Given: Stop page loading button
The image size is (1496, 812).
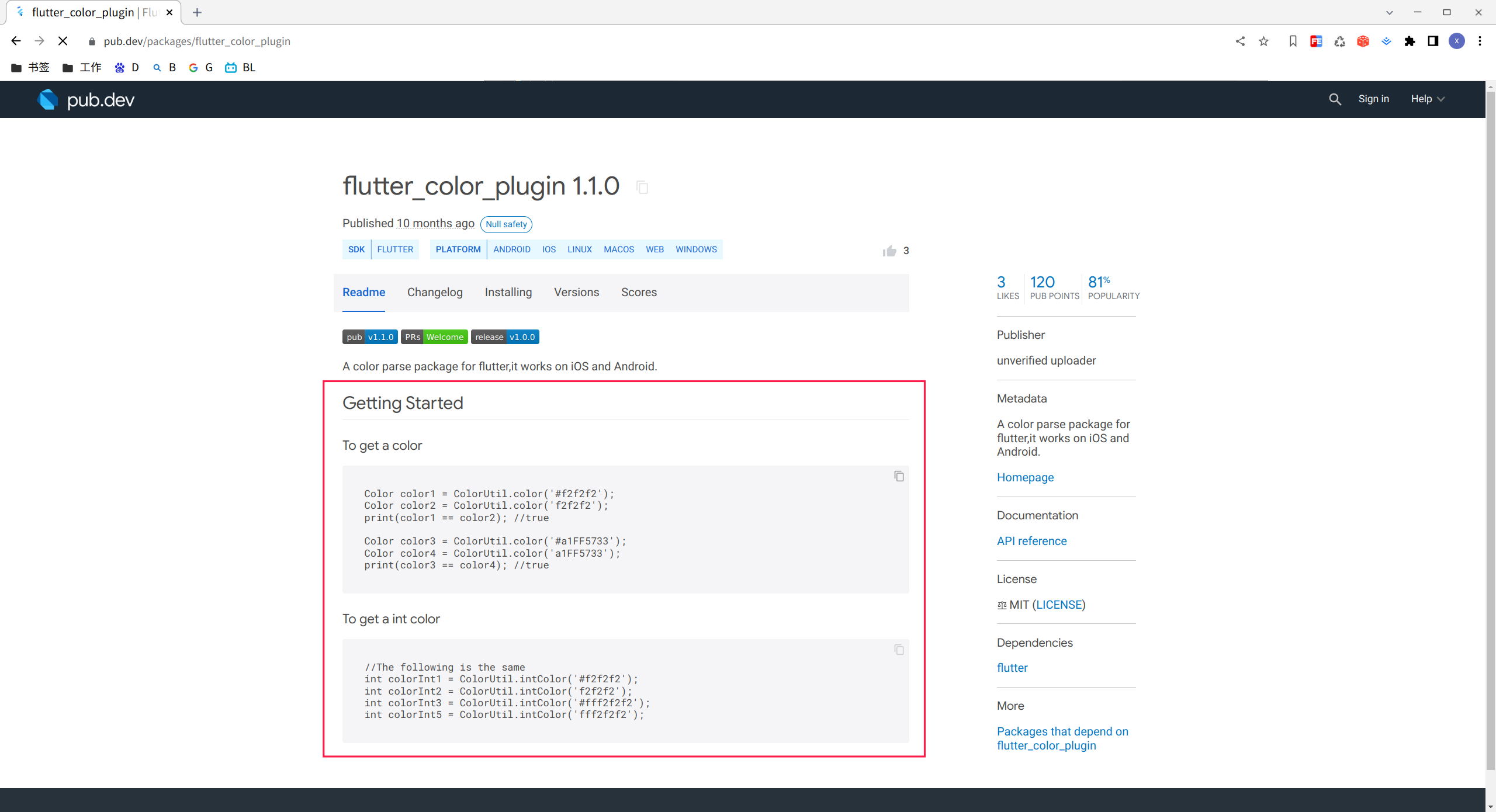Looking at the screenshot, I should click(x=63, y=41).
